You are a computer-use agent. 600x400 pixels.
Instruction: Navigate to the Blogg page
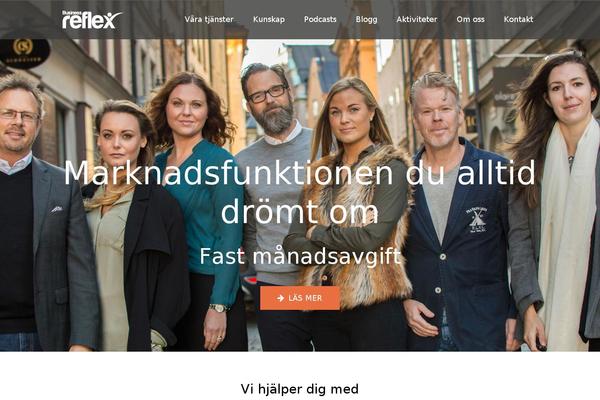point(366,19)
